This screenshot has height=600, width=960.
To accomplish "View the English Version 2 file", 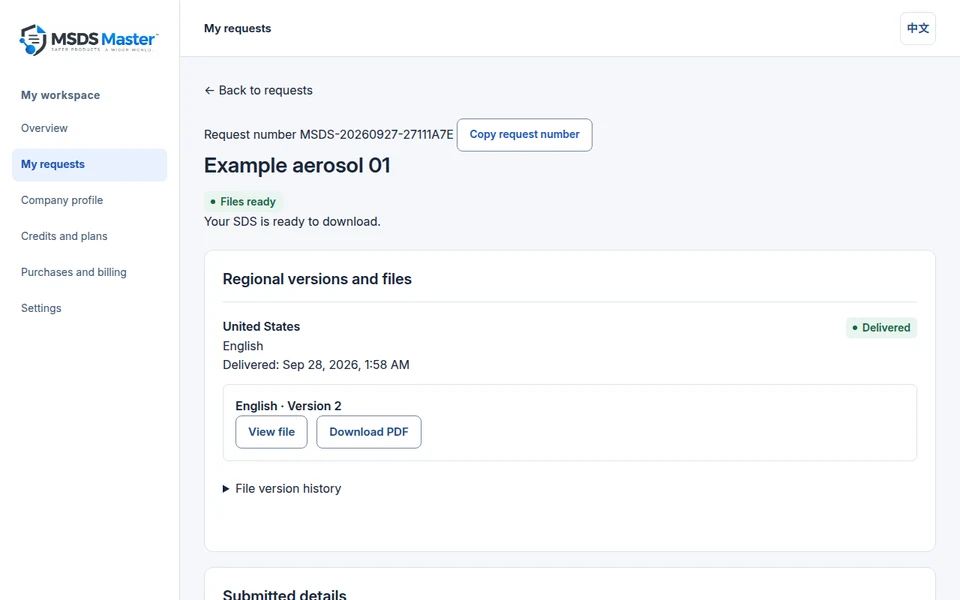I will pyautogui.click(x=271, y=432).
